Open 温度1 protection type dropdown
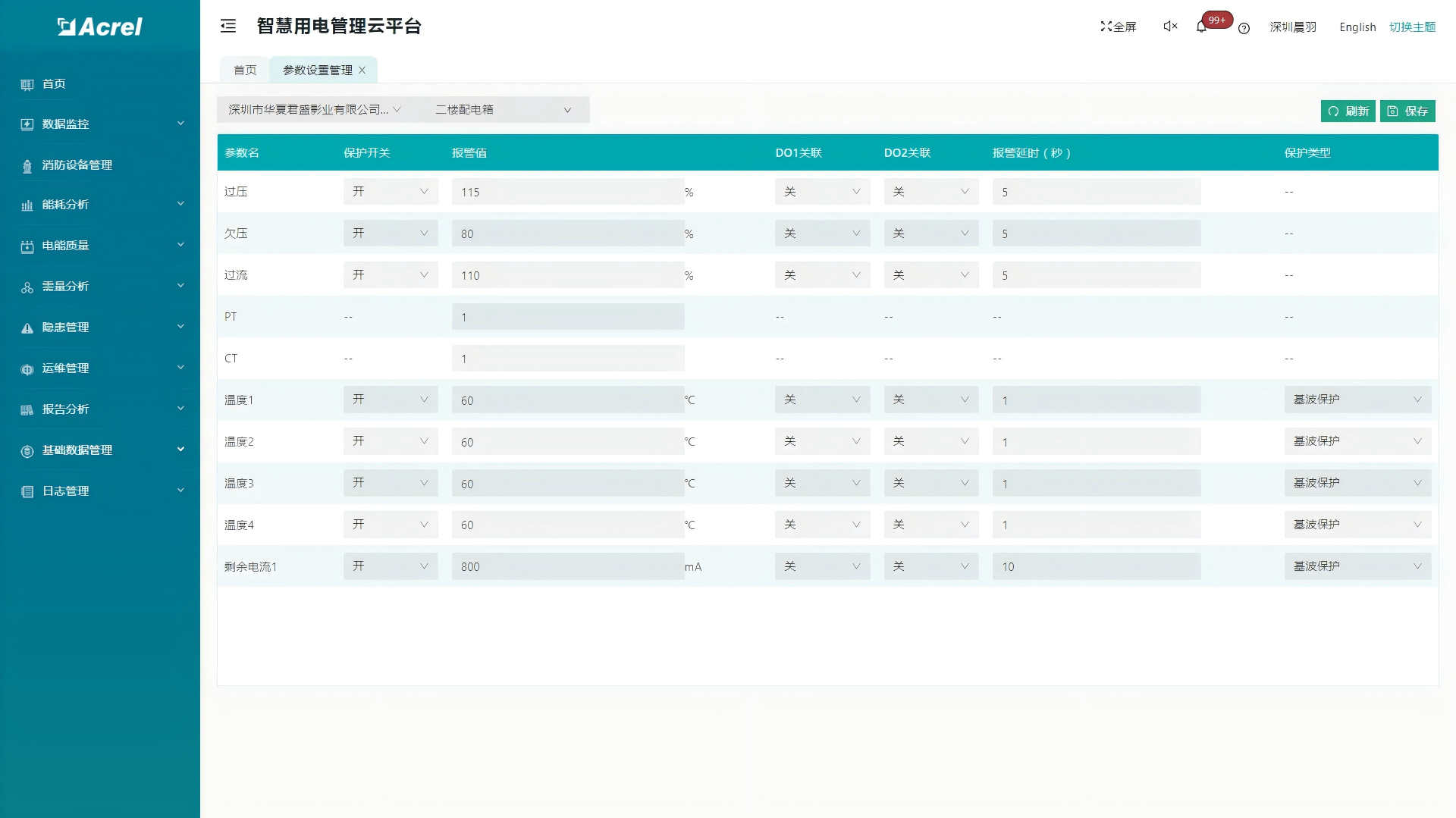1456x818 pixels. coord(1357,400)
